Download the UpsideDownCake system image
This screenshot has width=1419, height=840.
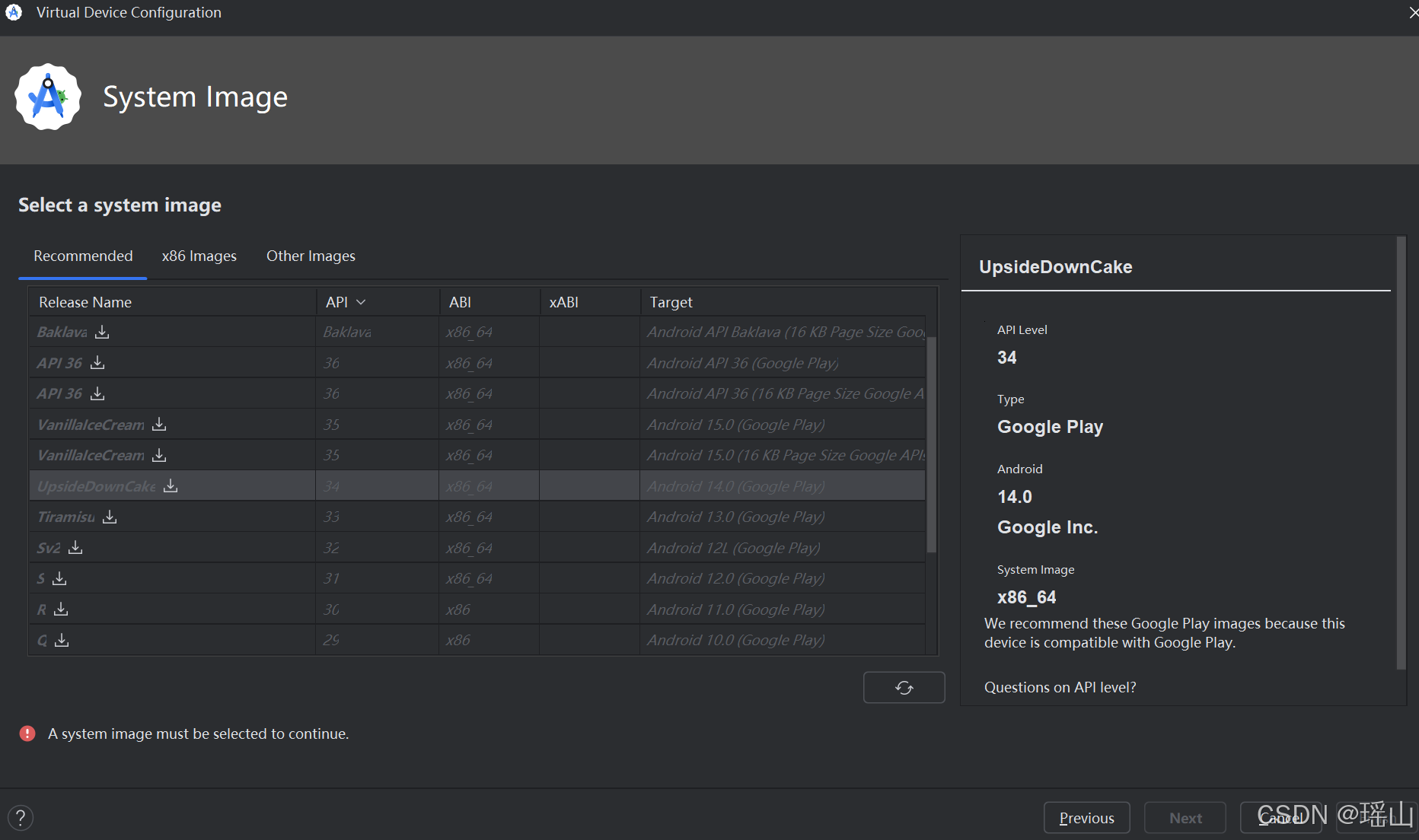pos(171,485)
